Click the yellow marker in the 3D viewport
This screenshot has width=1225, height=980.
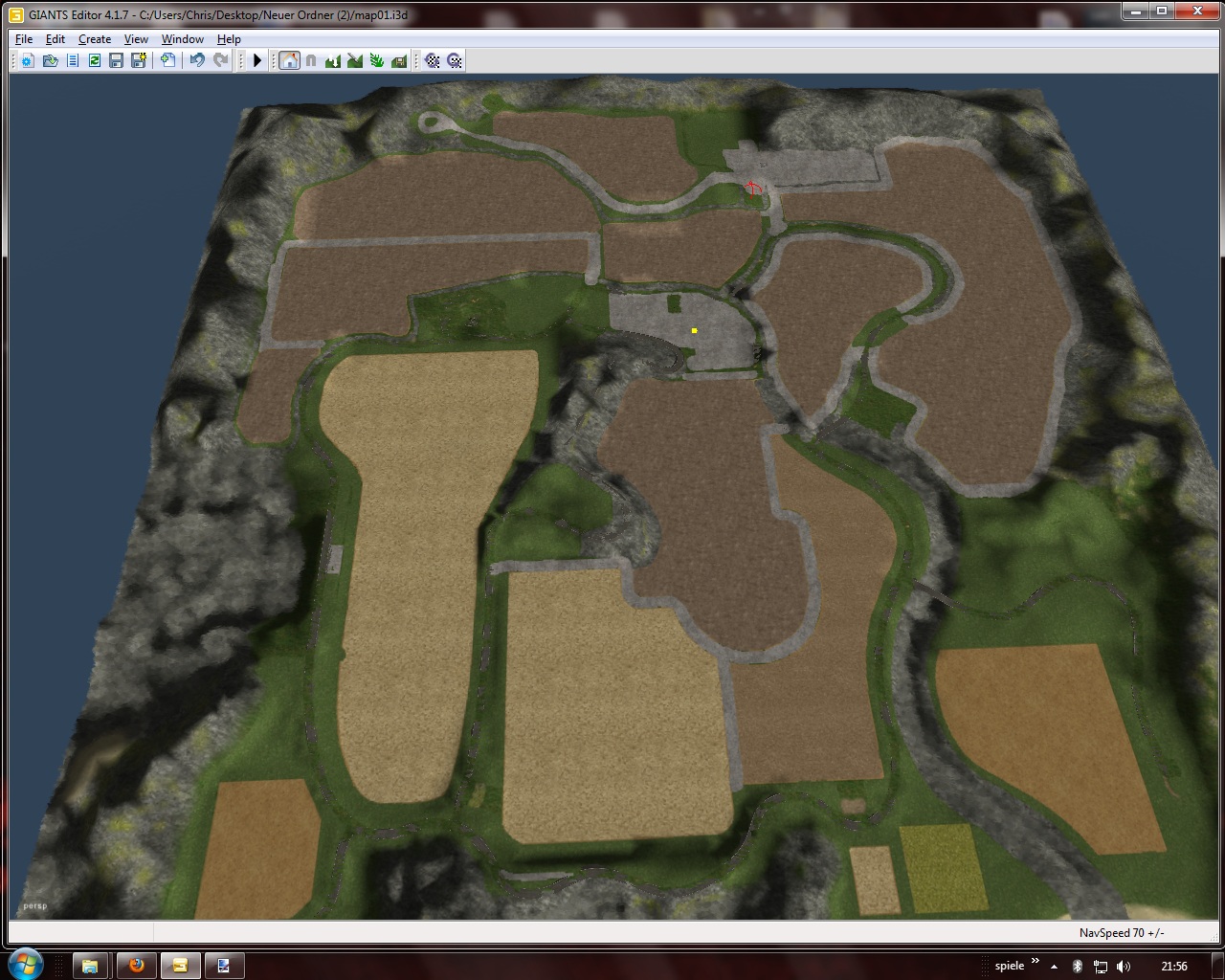pos(694,330)
